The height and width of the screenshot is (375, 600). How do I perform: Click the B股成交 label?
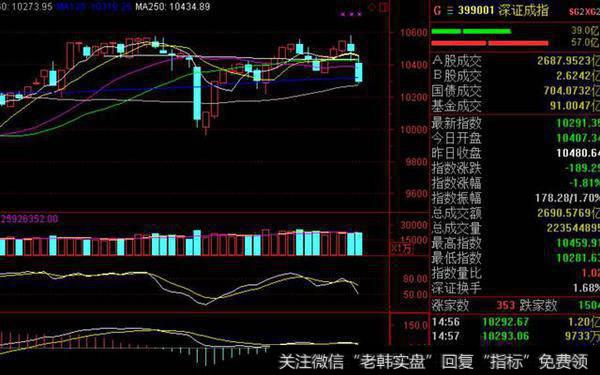pos(457,76)
